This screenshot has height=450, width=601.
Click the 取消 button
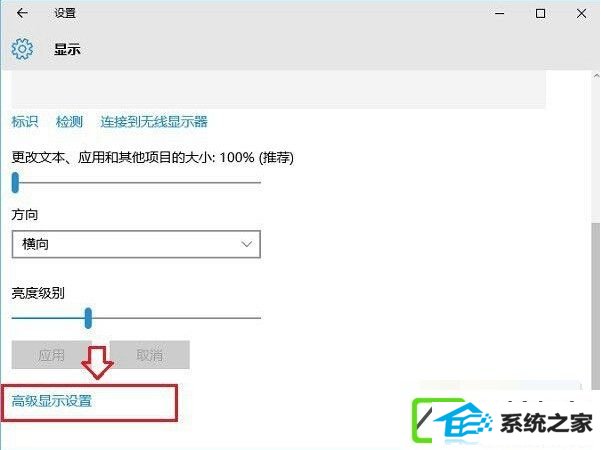tap(149, 355)
